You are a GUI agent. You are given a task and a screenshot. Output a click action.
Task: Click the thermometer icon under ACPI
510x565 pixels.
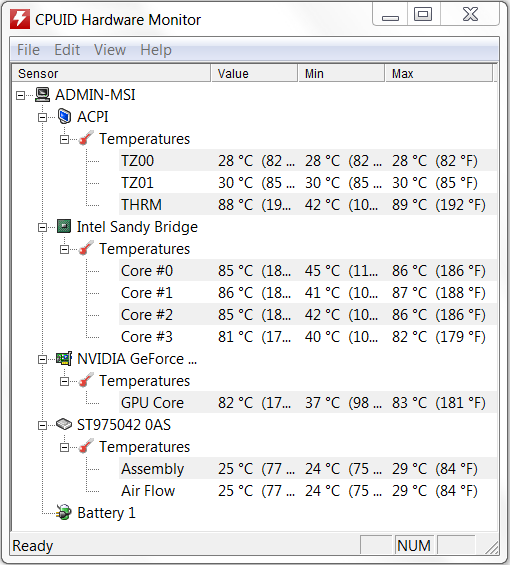pyautogui.click(x=86, y=138)
